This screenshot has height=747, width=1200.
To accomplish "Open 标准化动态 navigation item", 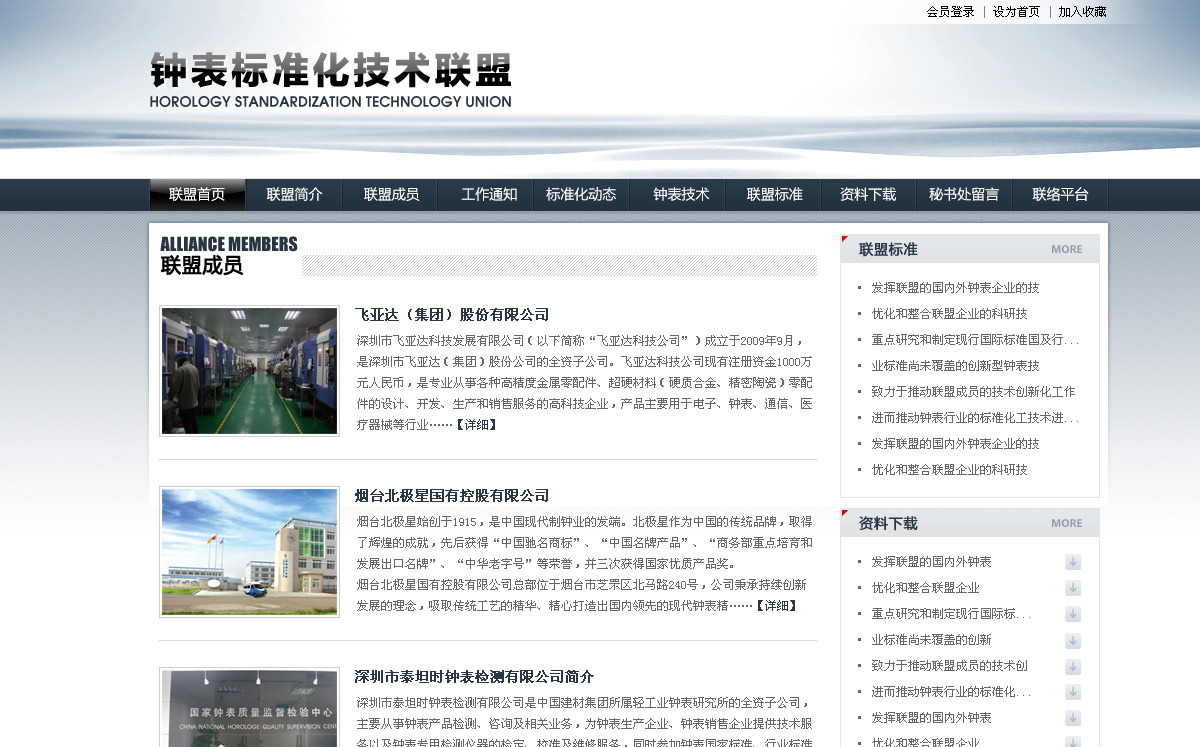I will pos(581,195).
